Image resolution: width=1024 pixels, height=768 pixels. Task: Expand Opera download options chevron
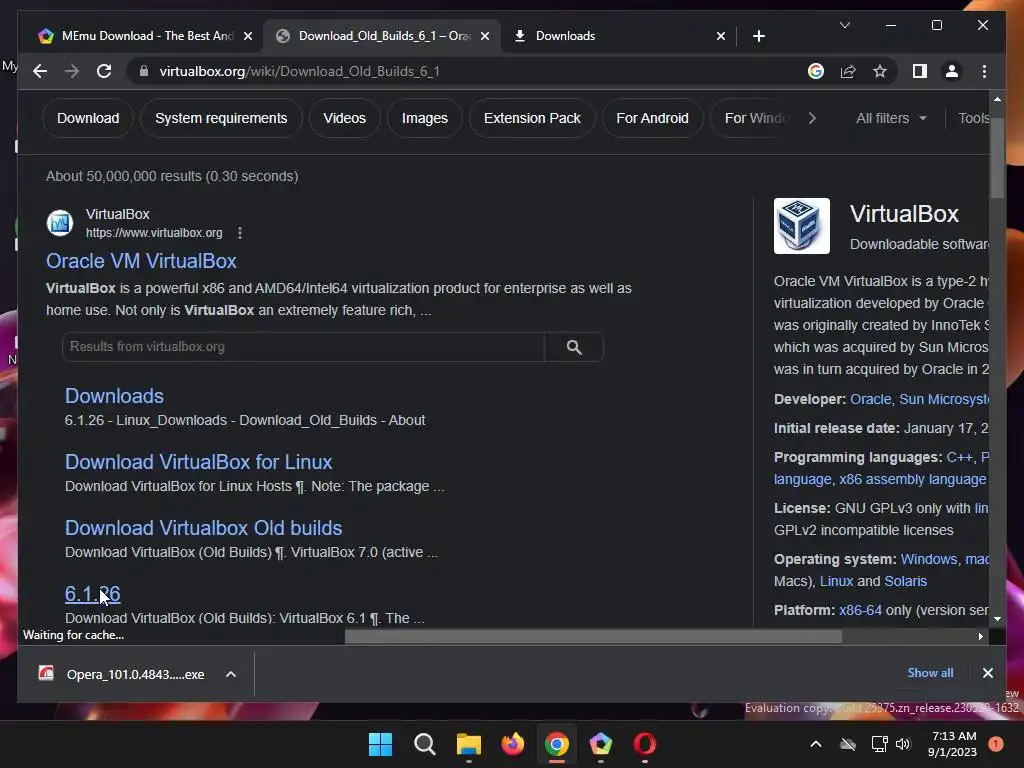pyautogui.click(x=231, y=674)
